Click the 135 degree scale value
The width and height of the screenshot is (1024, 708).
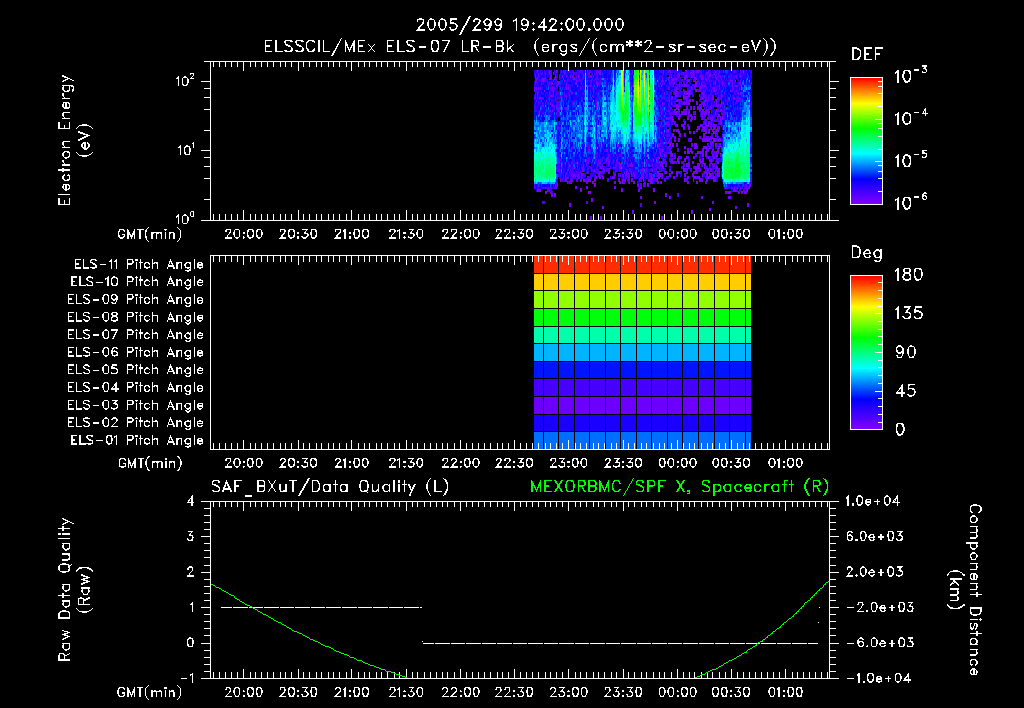click(908, 313)
